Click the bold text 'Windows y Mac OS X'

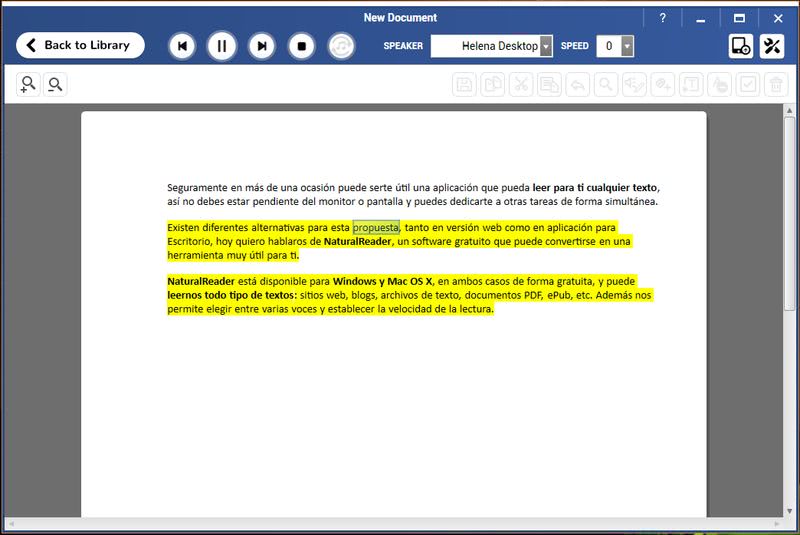point(382,281)
